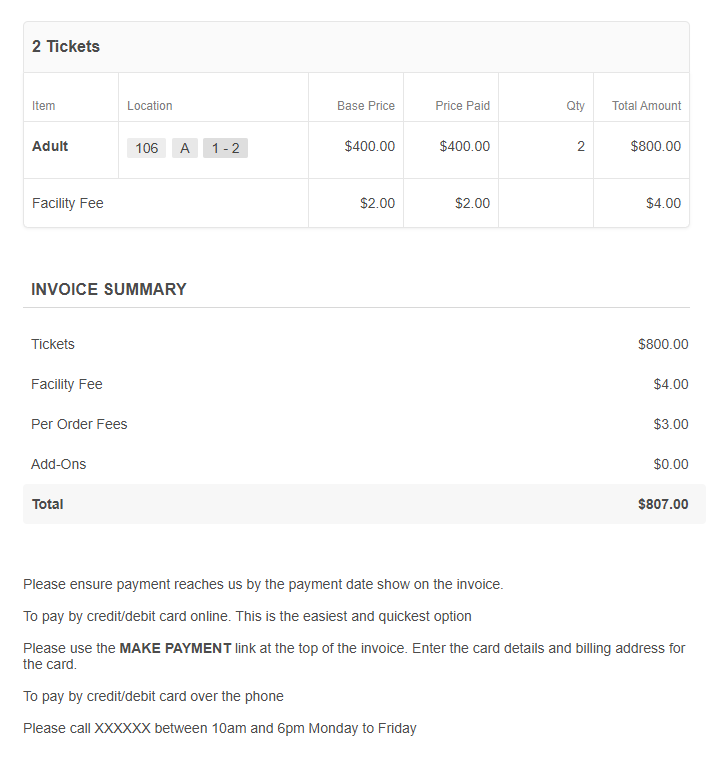This screenshot has width=718, height=773.
Task: Click the XXXXXX phone number text
Action: coord(122,728)
